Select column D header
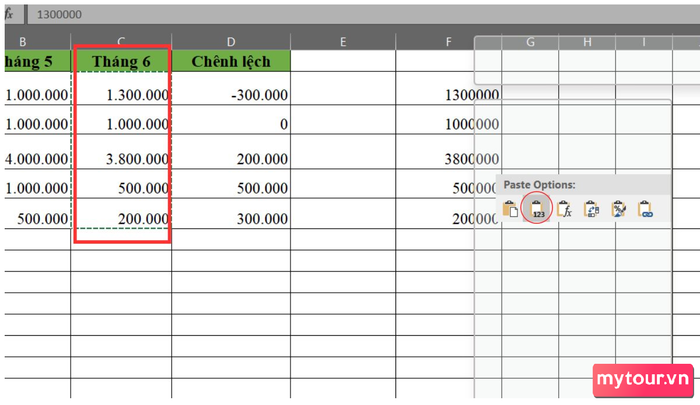 [x=231, y=42]
